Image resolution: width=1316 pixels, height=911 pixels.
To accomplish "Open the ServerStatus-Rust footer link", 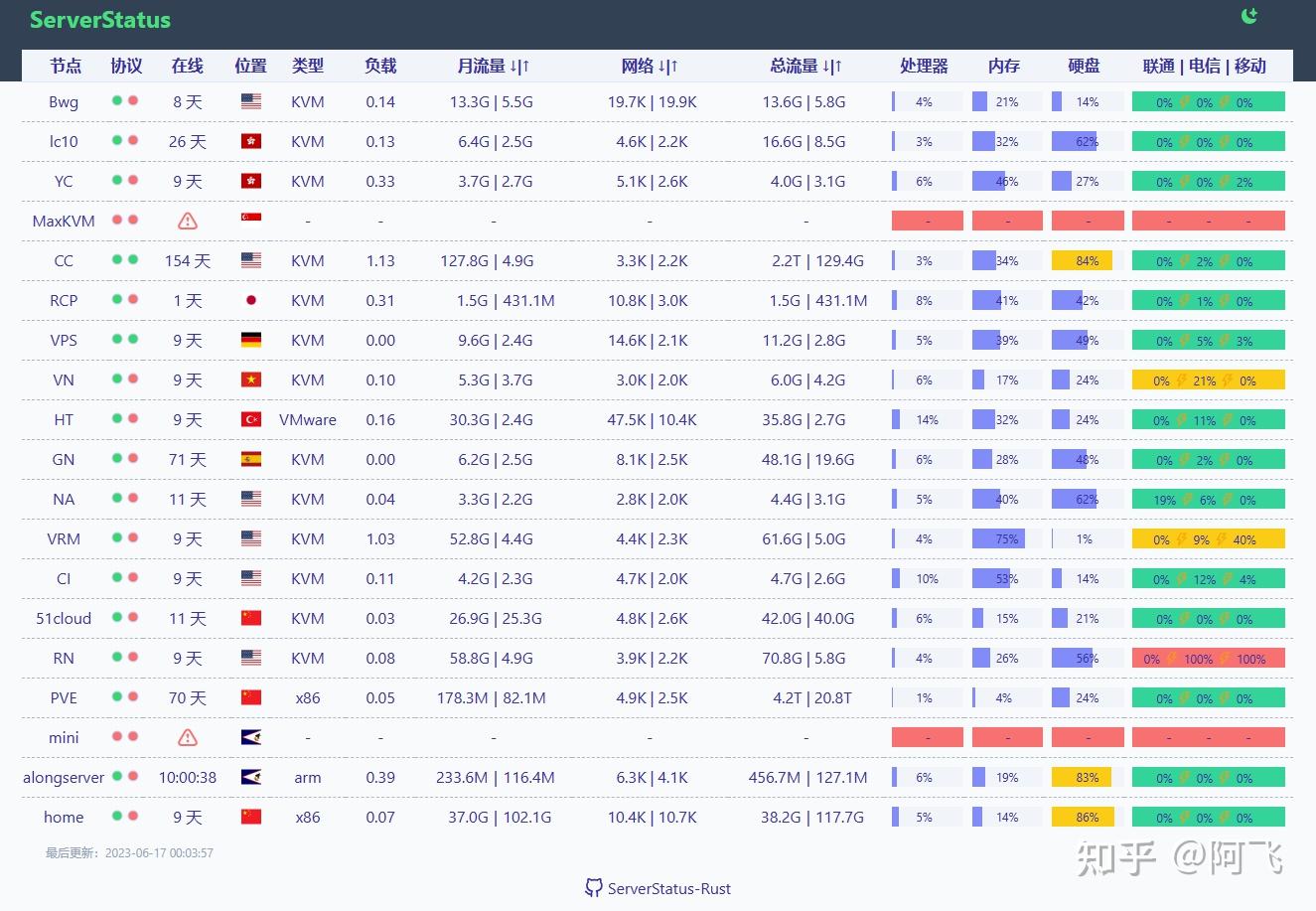I will tap(658, 888).
